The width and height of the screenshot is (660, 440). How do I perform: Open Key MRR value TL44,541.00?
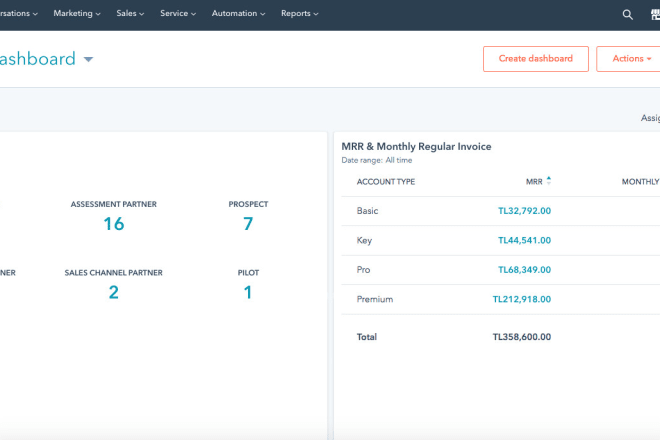point(524,240)
